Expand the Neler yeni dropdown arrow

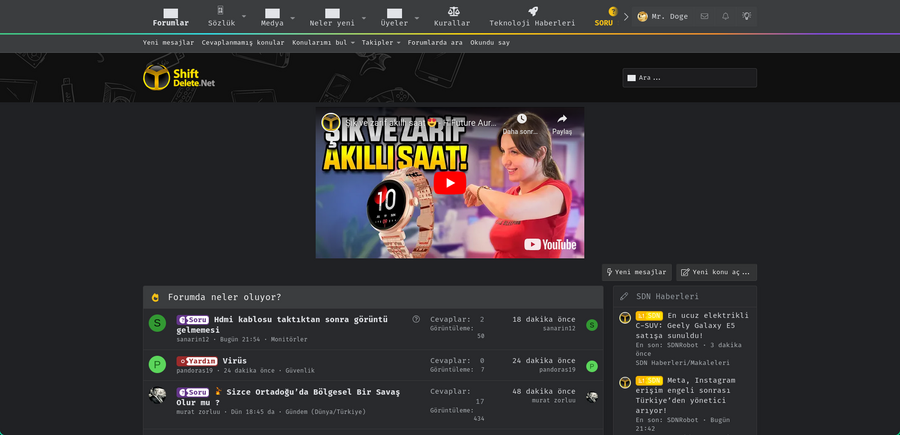coord(364,17)
